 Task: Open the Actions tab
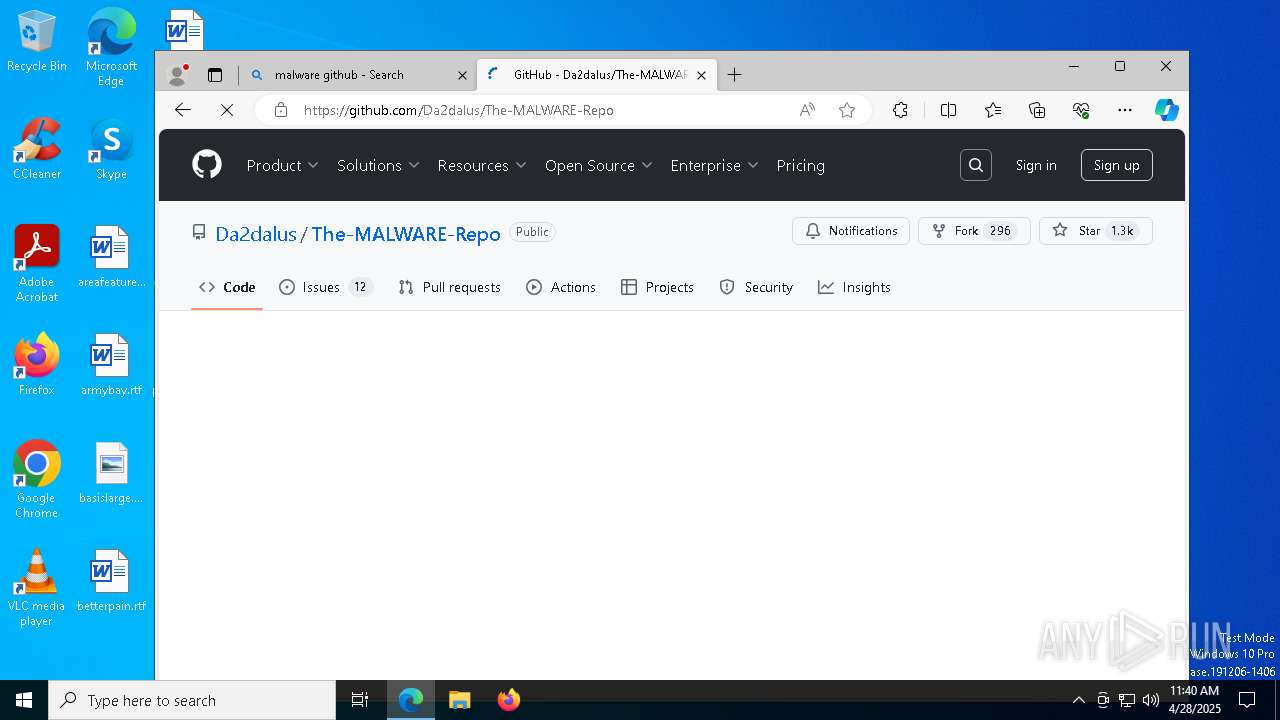click(x=561, y=287)
